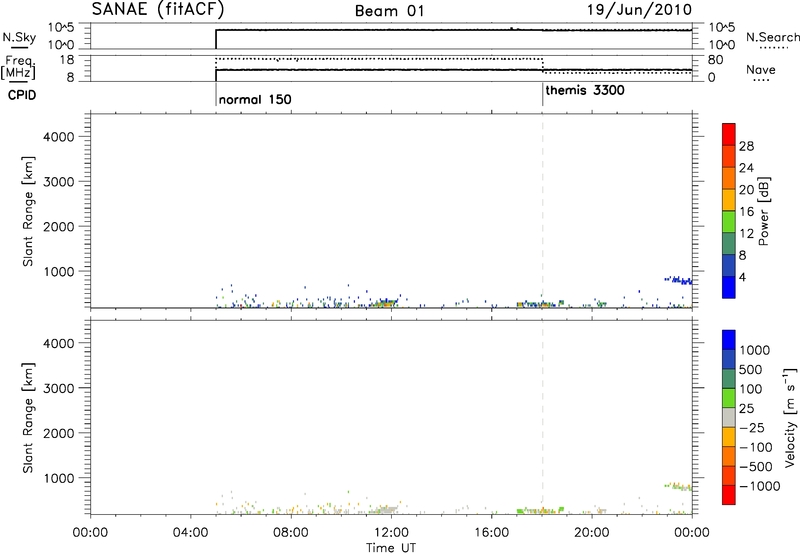This screenshot has width=800, height=554.
Task: Select the 24 tick on Power colorbar
Action: coord(746,168)
